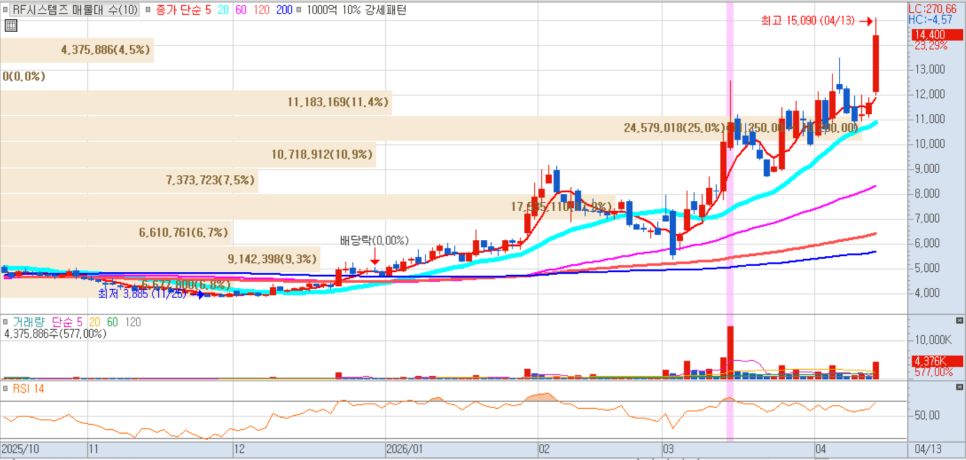This screenshot has height=460, width=966.
Task: Click the 0(0,0%) volume profile label
Action: [24, 76]
